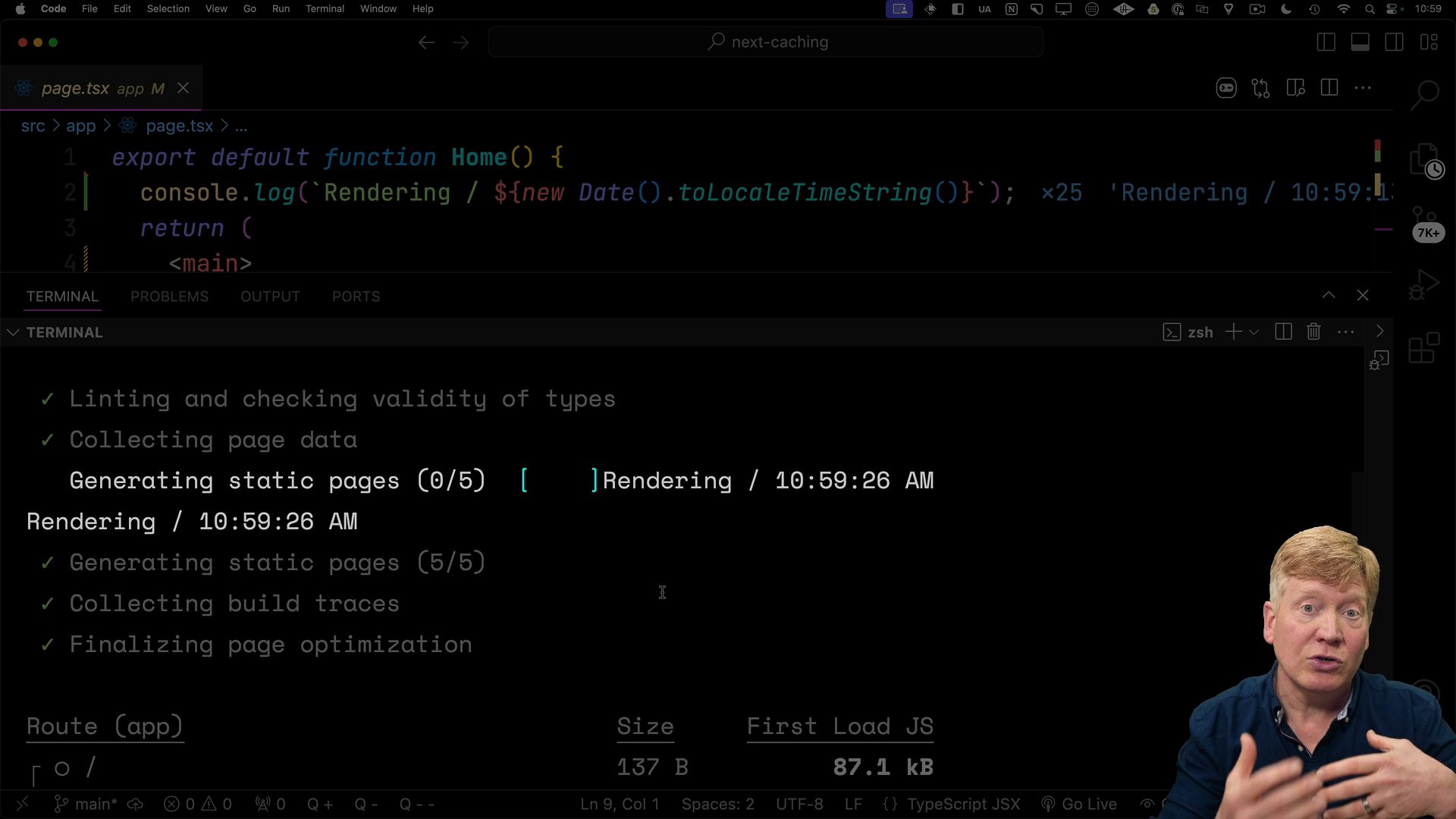Click the publish to cloud sync icon
Viewport: 1456px width, 819px height.
(x=135, y=804)
